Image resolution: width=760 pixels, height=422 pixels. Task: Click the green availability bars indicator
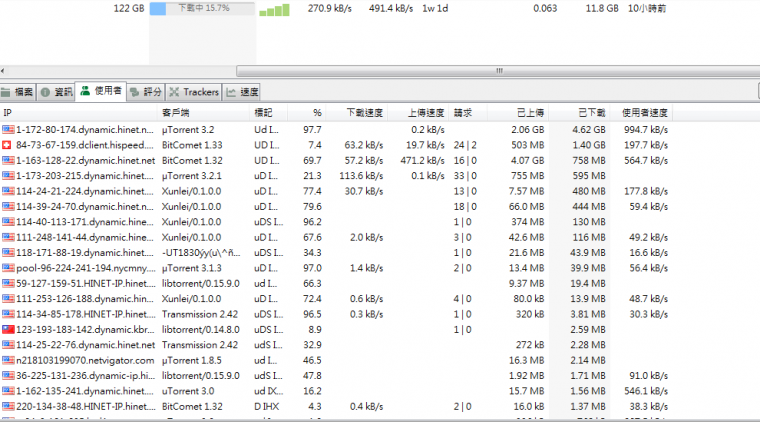click(x=274, y=10)
